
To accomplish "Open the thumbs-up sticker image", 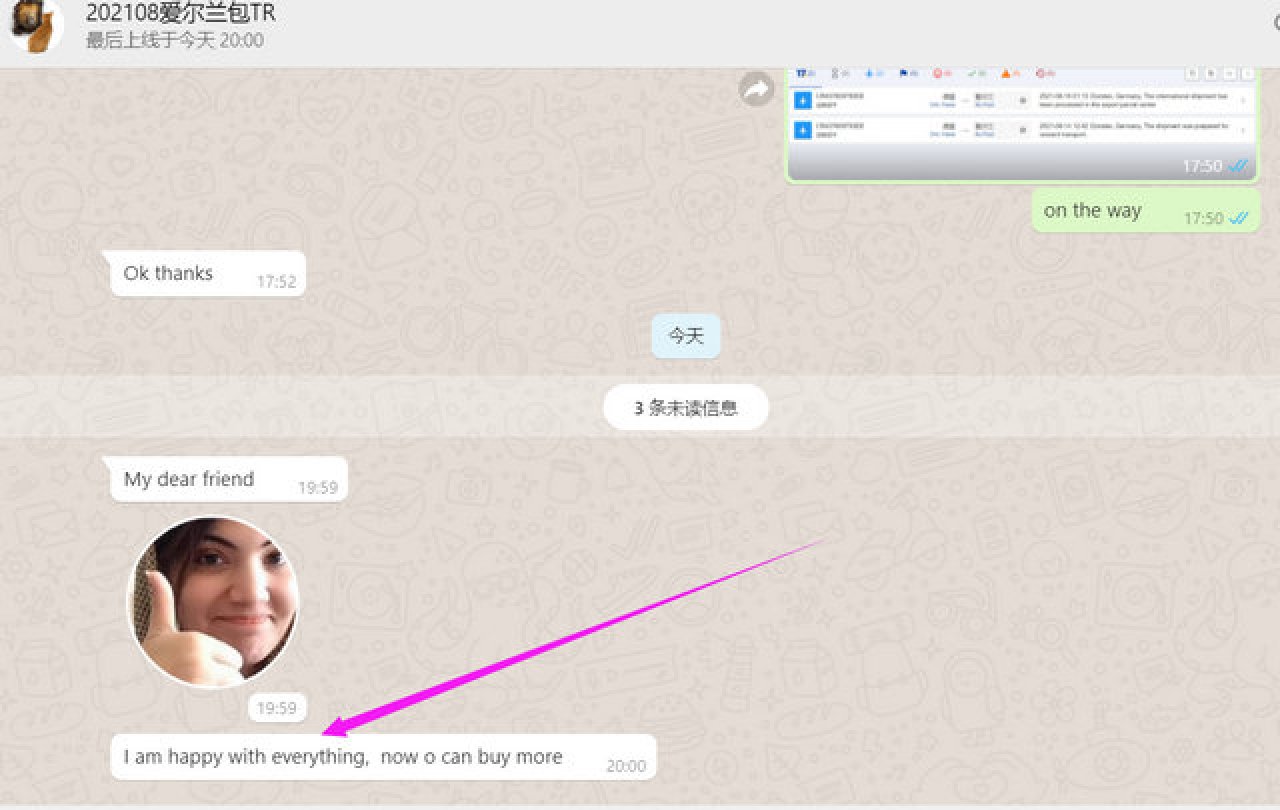I will point(213,602).
